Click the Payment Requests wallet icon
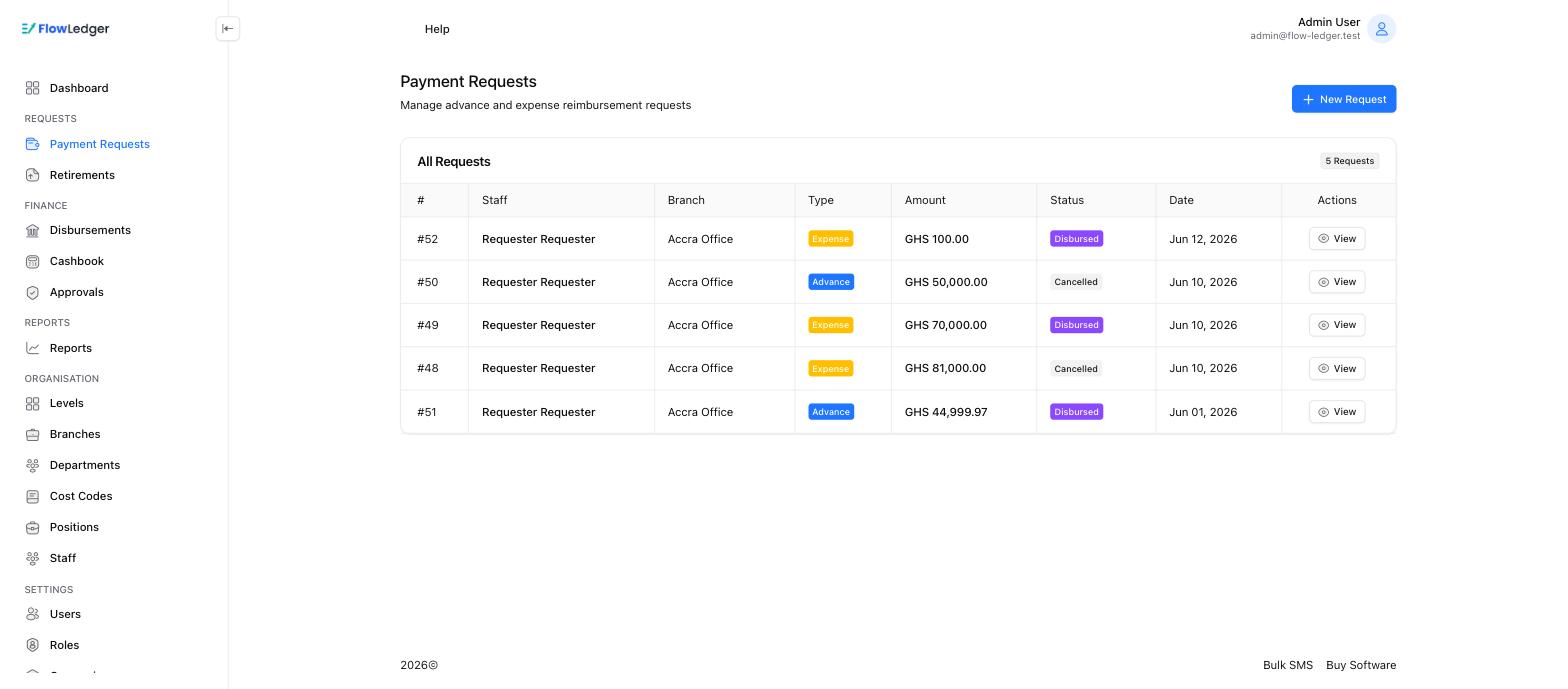The height and width of the screenshot is (689, 1568). (x=33, y=144)
